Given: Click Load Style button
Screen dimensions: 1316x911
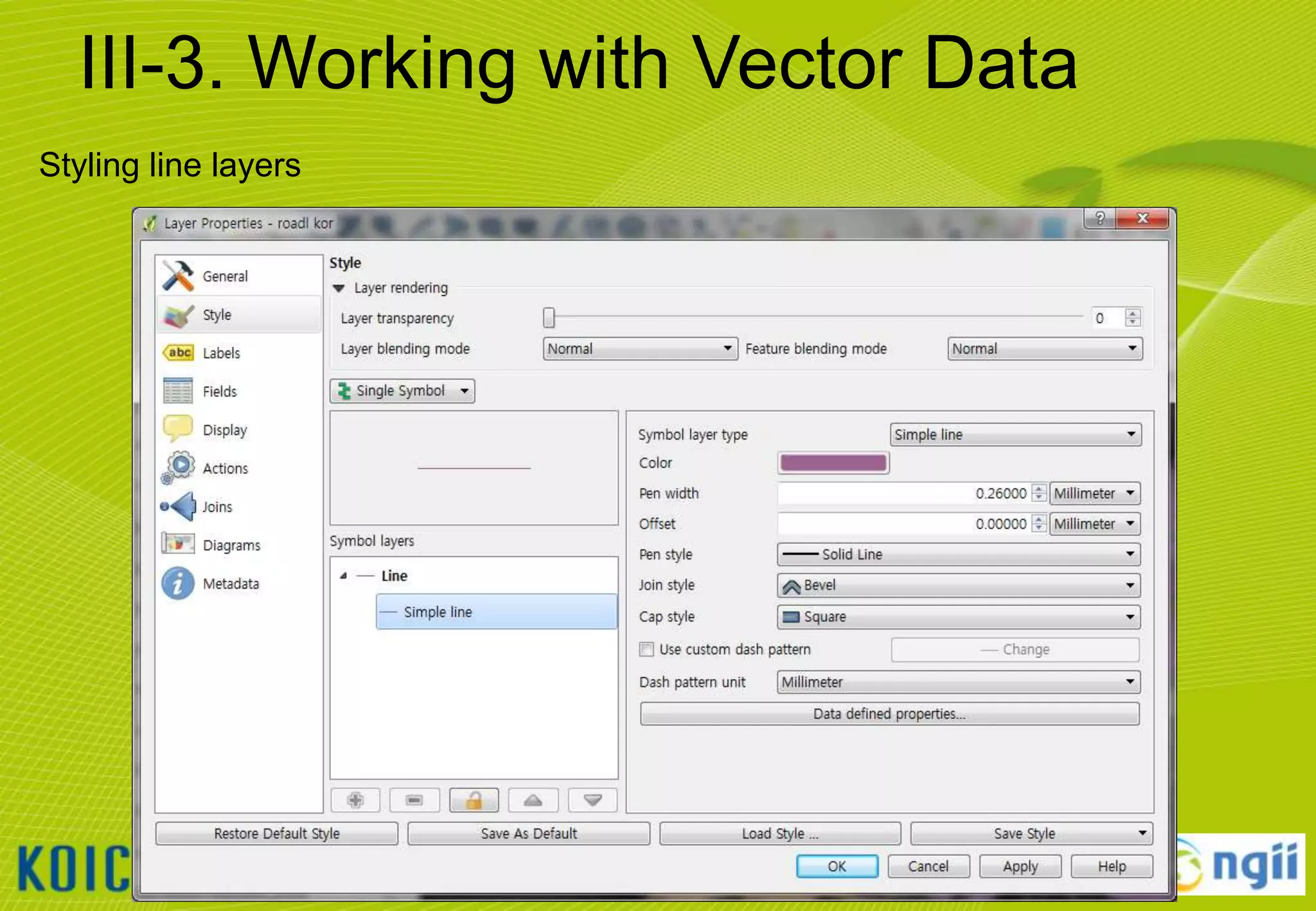Looking at the screenshot, I should (780, 833).
